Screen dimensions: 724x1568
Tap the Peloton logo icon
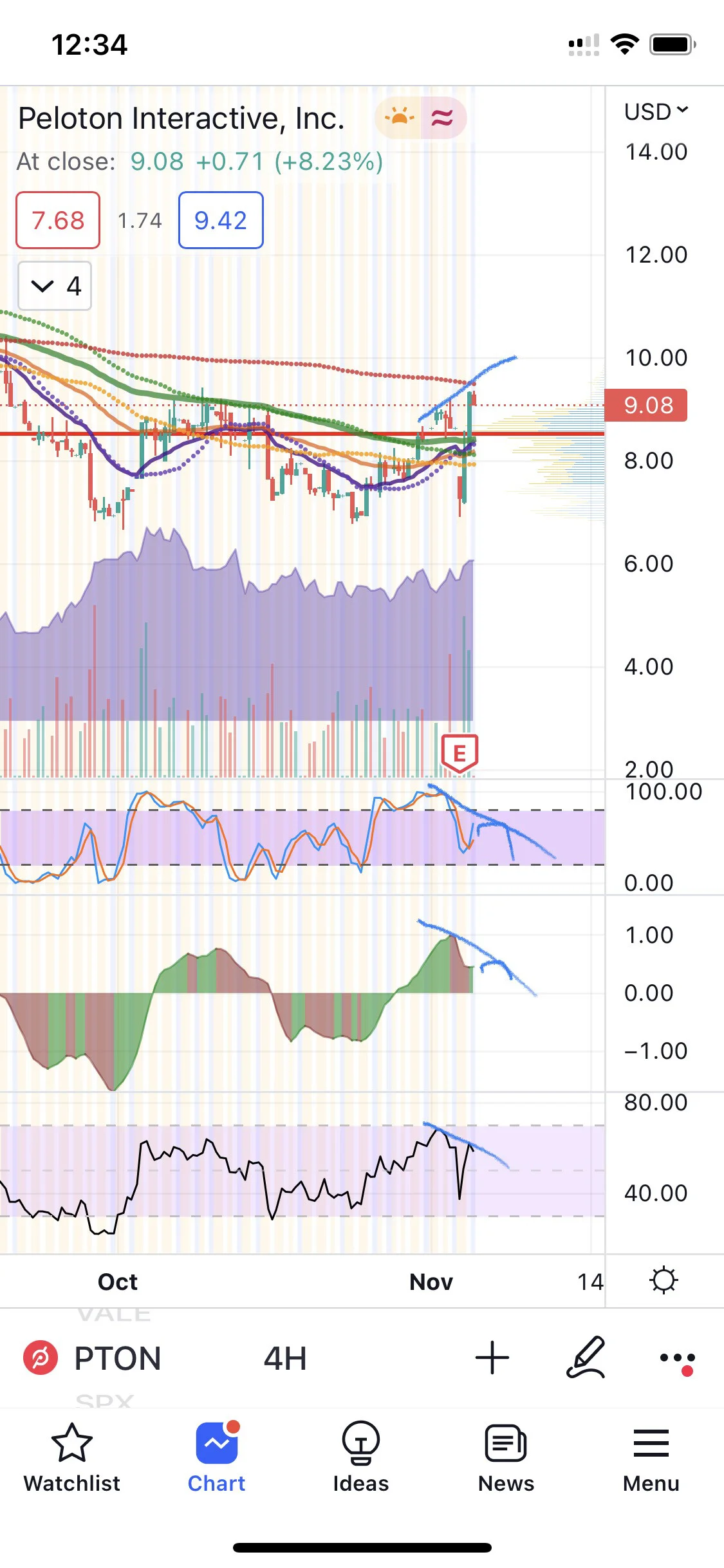click(x=41, y=1358)
